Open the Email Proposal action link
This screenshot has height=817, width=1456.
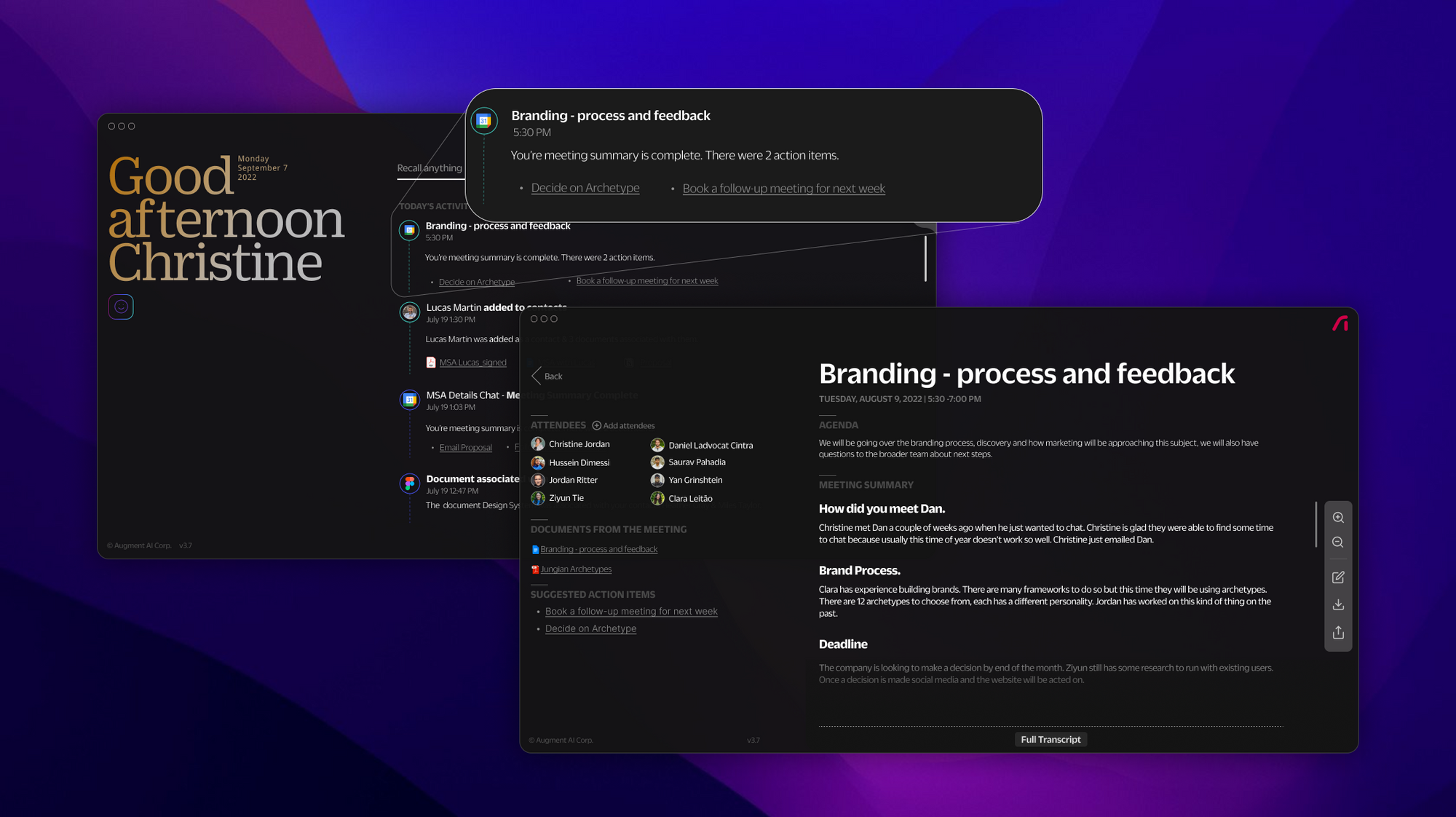465,448
